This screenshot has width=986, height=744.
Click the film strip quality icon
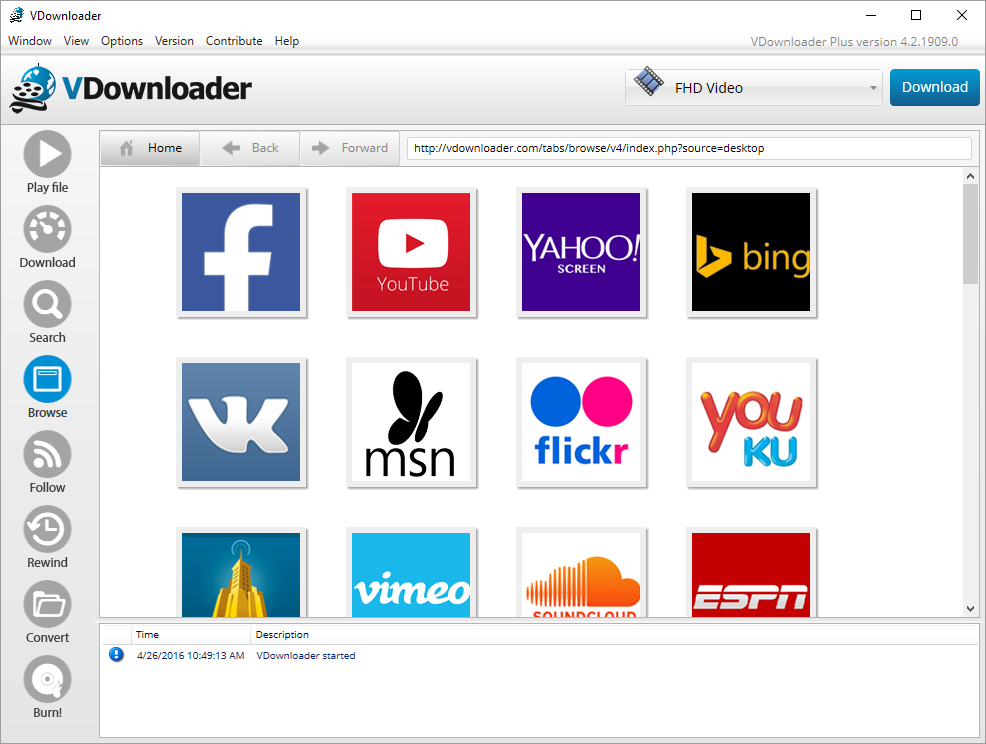[648, 82]
